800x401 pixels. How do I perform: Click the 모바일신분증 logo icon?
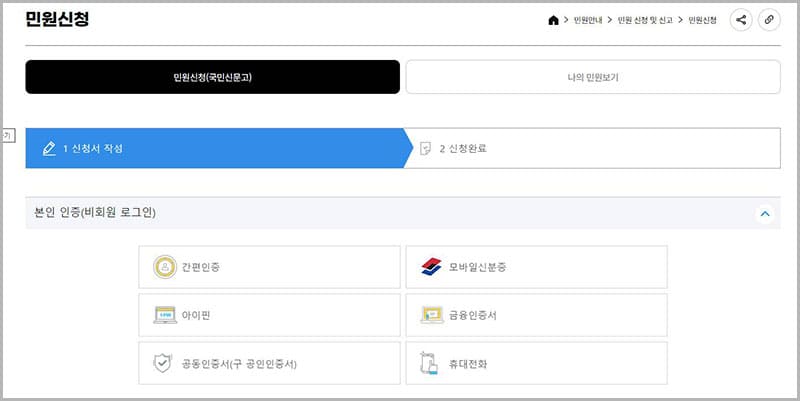[x=431, y=267]
